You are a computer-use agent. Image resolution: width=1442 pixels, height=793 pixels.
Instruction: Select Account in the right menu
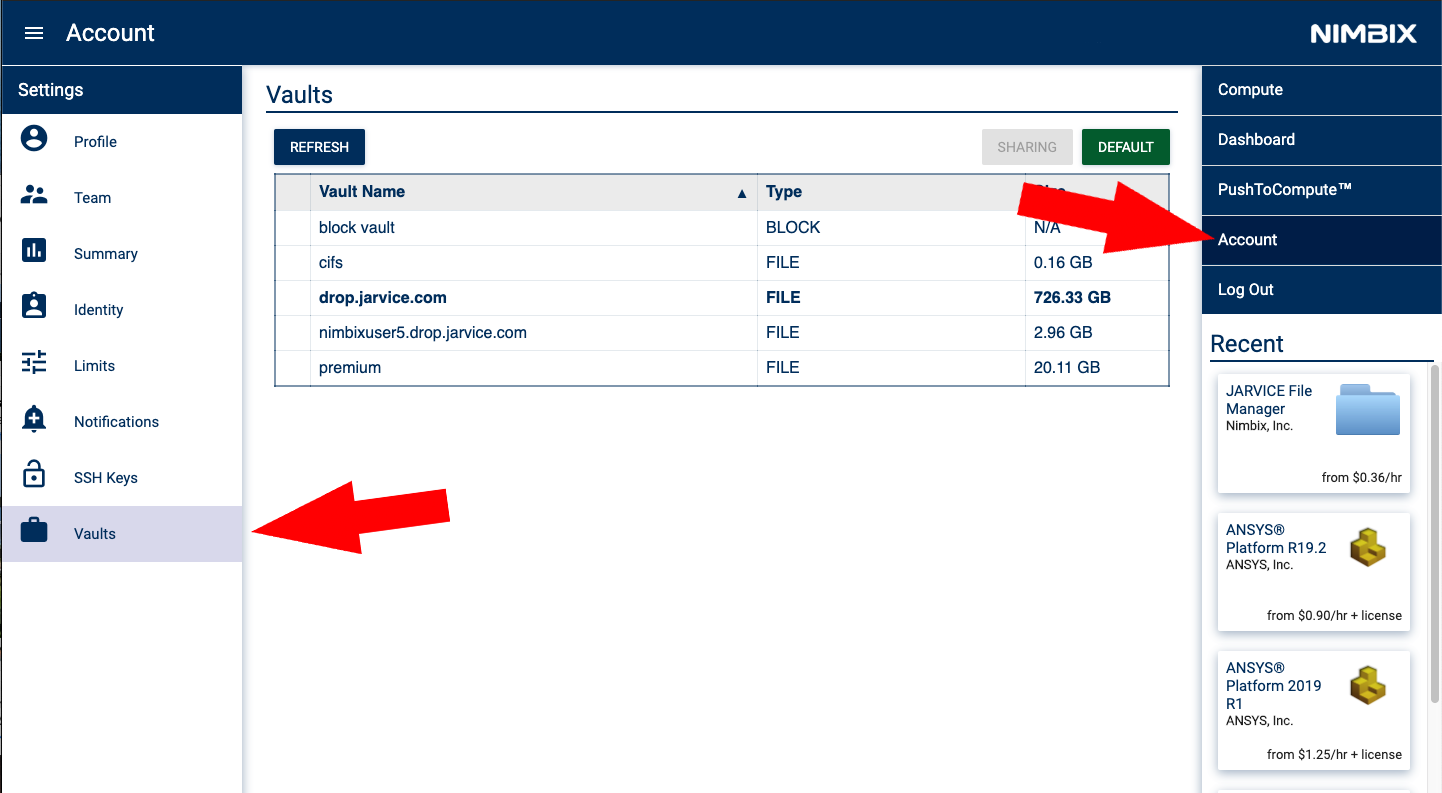(x=1321, y=239)
